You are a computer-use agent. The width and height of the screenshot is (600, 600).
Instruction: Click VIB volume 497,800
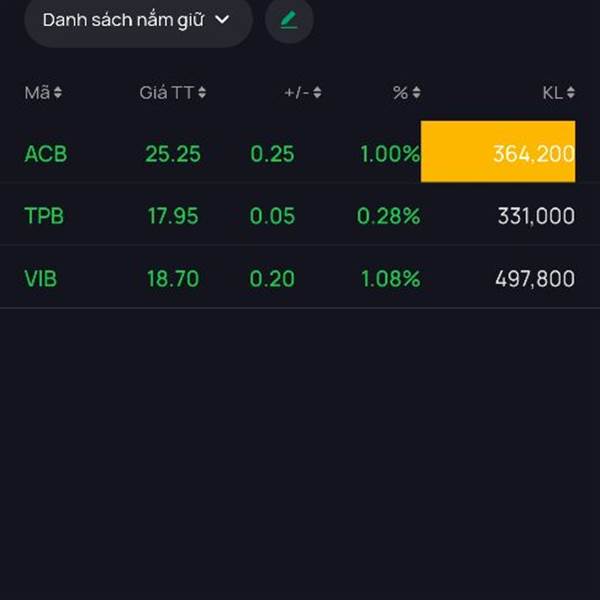tap(535, 278)
